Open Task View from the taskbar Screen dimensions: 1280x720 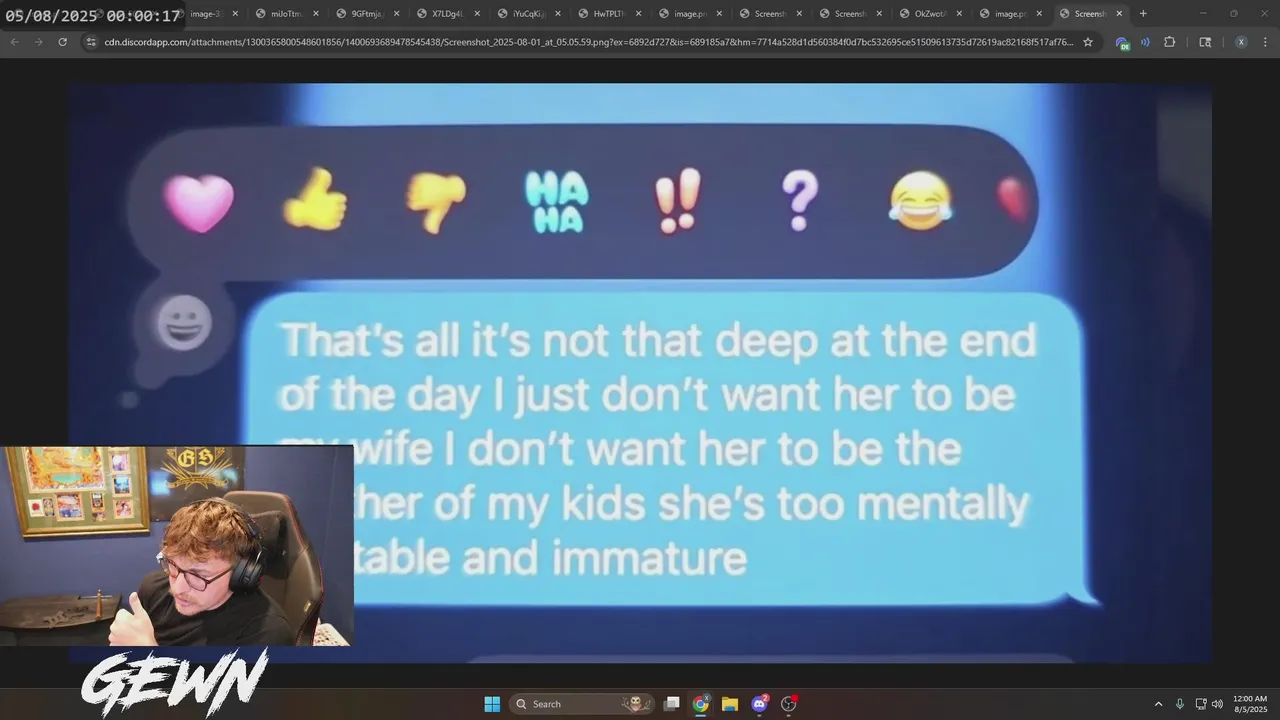(x=672, y=704)
